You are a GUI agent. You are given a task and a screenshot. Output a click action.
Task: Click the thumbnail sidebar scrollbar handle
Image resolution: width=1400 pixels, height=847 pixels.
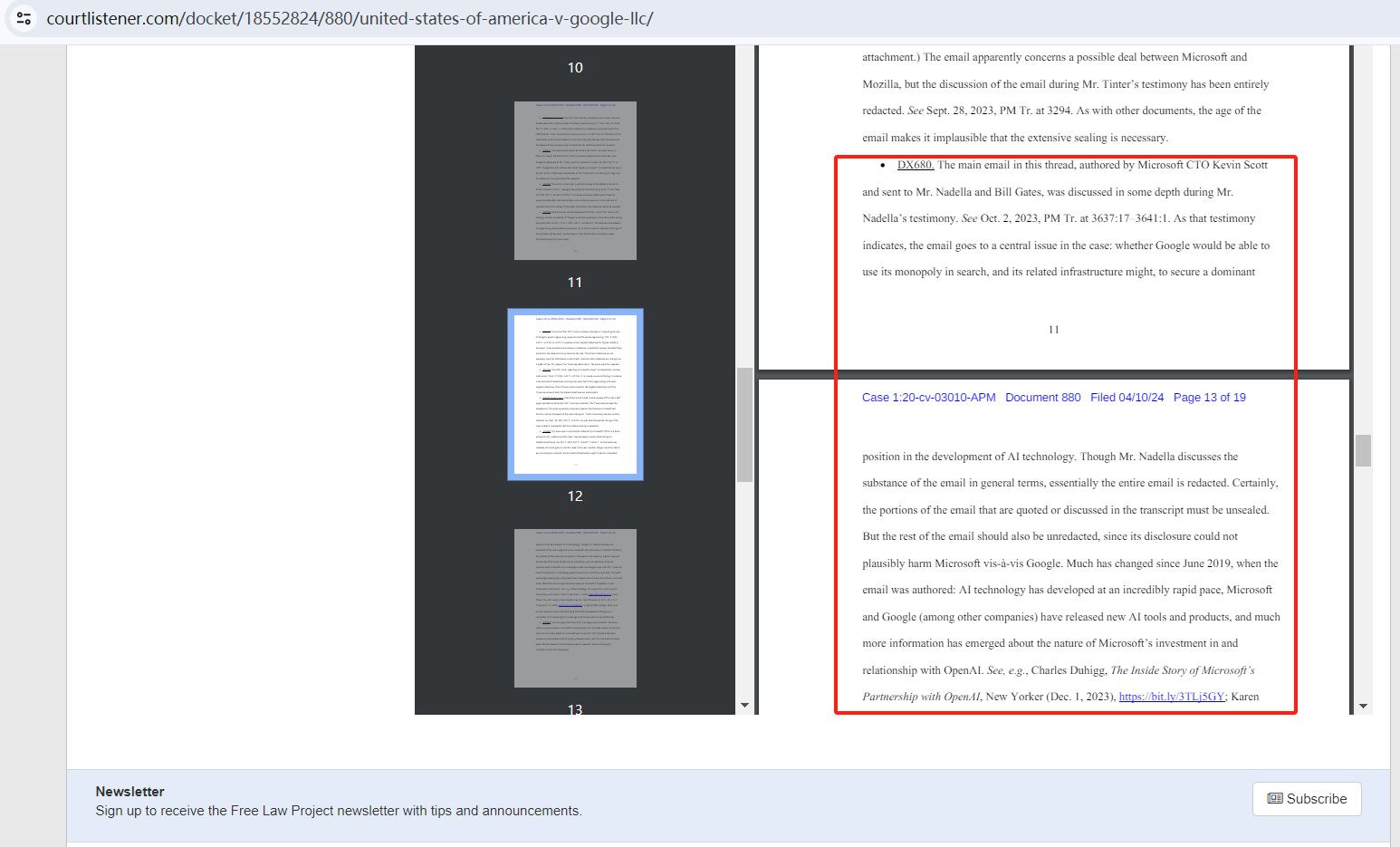(x=744, y=424)
